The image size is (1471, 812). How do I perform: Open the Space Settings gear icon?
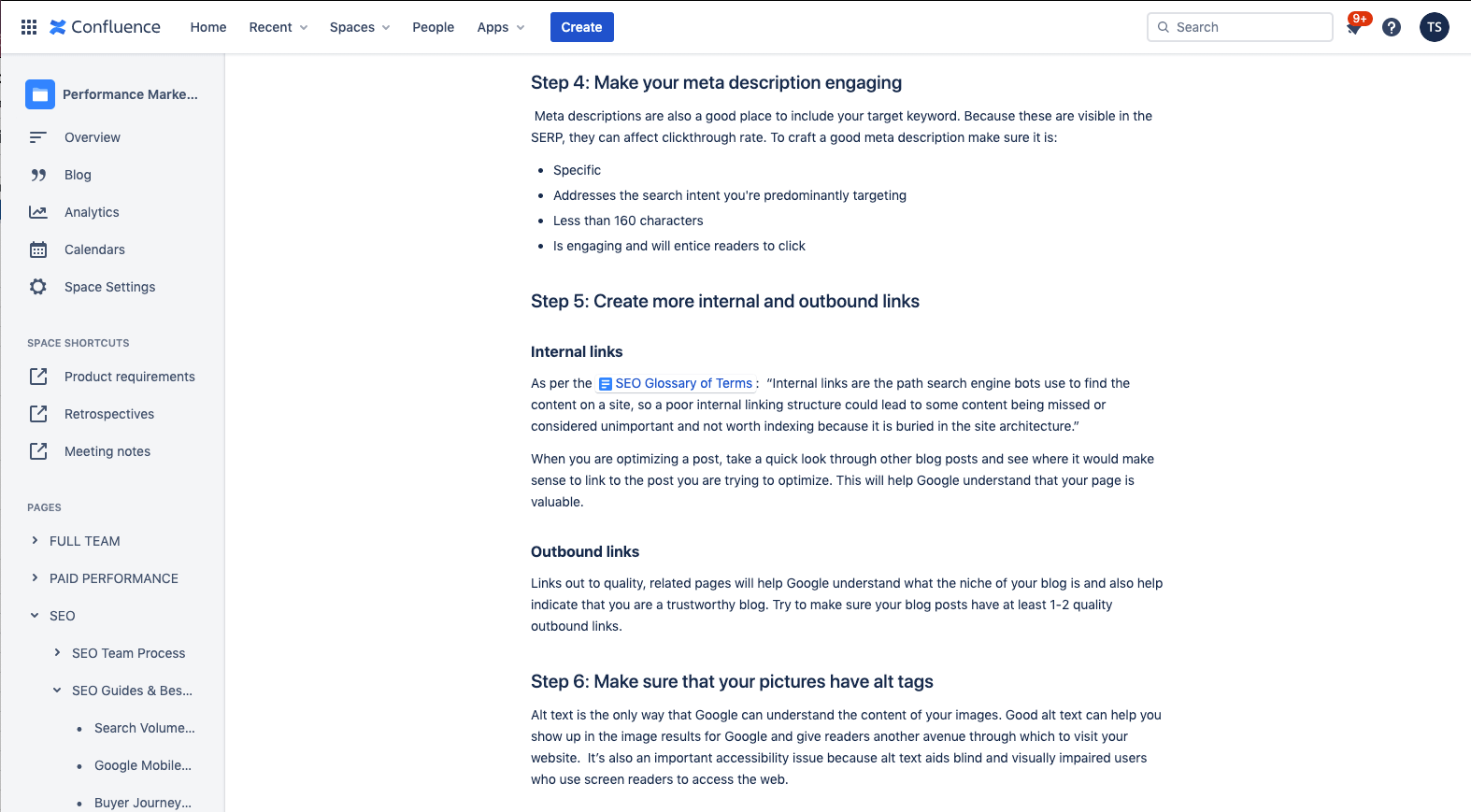pyautogui.click(x=38, y=287)
